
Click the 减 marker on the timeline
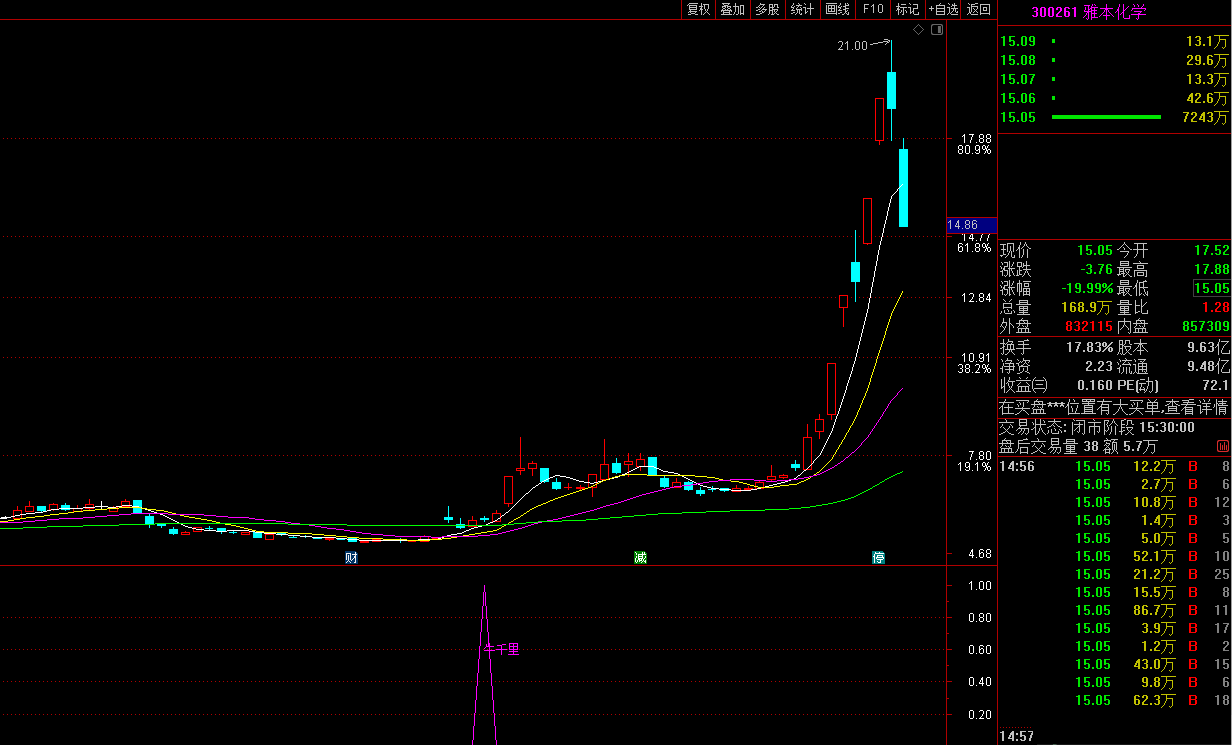tap(640, 557)
